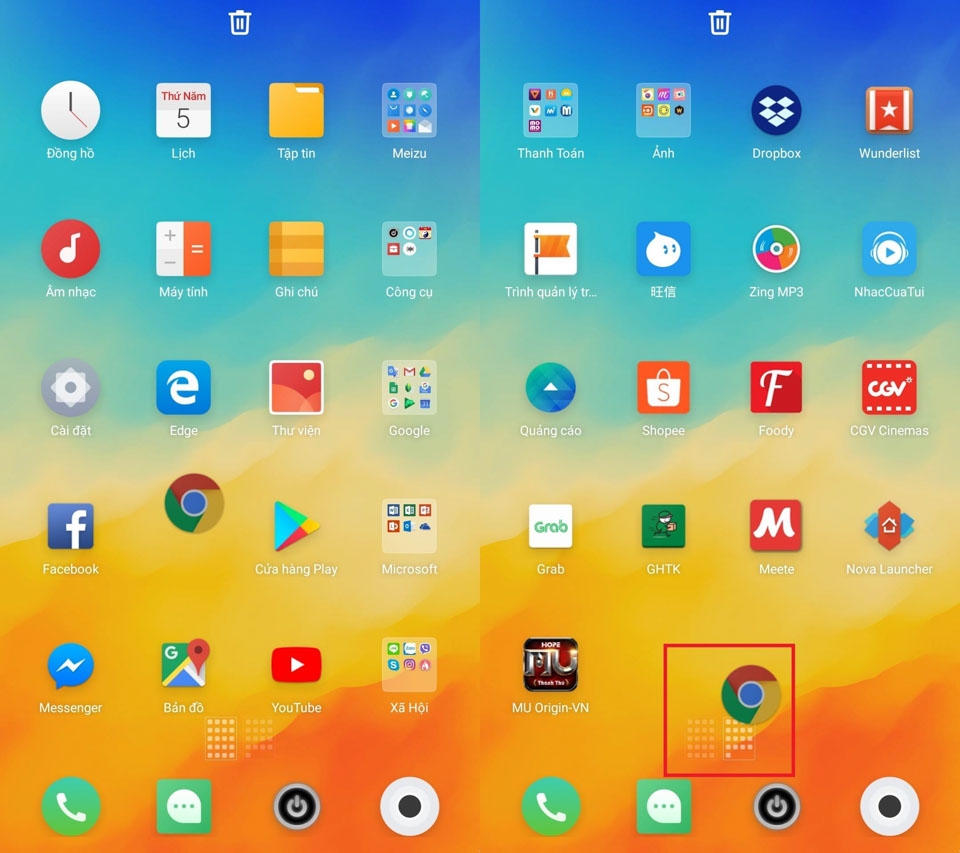
Task: Open the Meete app
Action: point(776,526)
